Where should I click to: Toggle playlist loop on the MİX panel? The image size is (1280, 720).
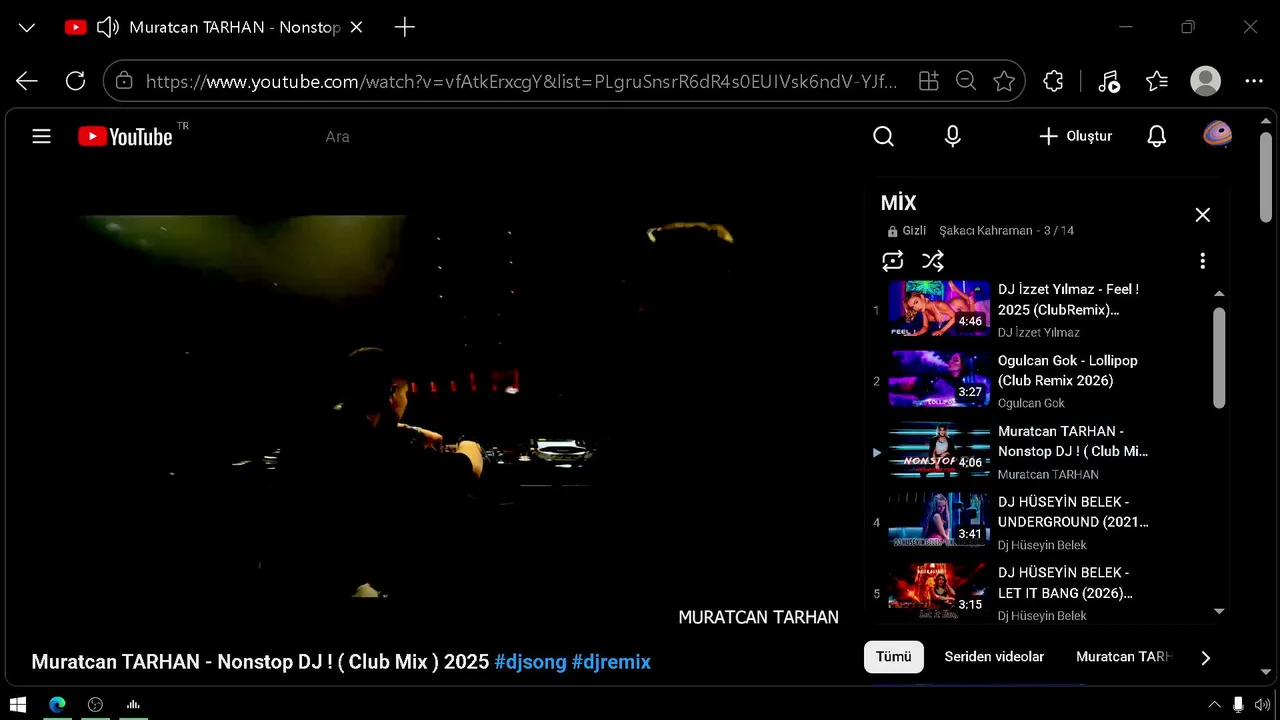tap(893, 261)
